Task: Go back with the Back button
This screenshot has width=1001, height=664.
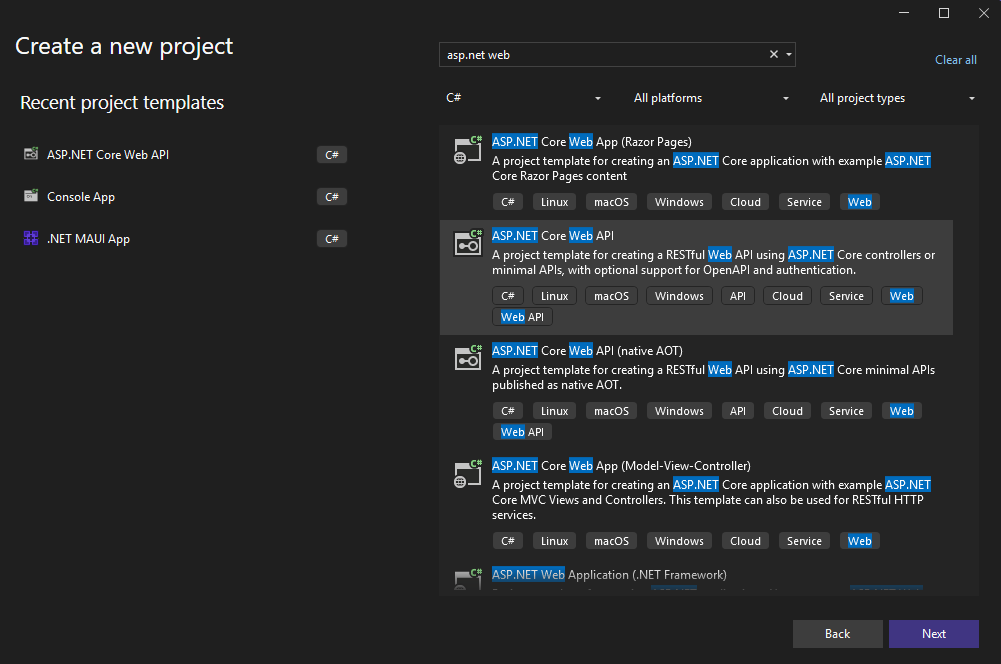Action: [837, 634]
